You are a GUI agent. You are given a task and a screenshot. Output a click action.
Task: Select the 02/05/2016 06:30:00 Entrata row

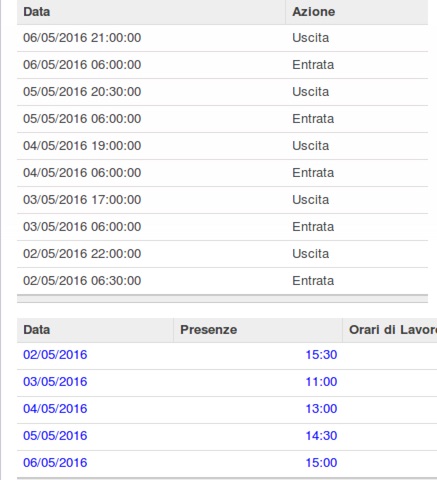[222, 281]
